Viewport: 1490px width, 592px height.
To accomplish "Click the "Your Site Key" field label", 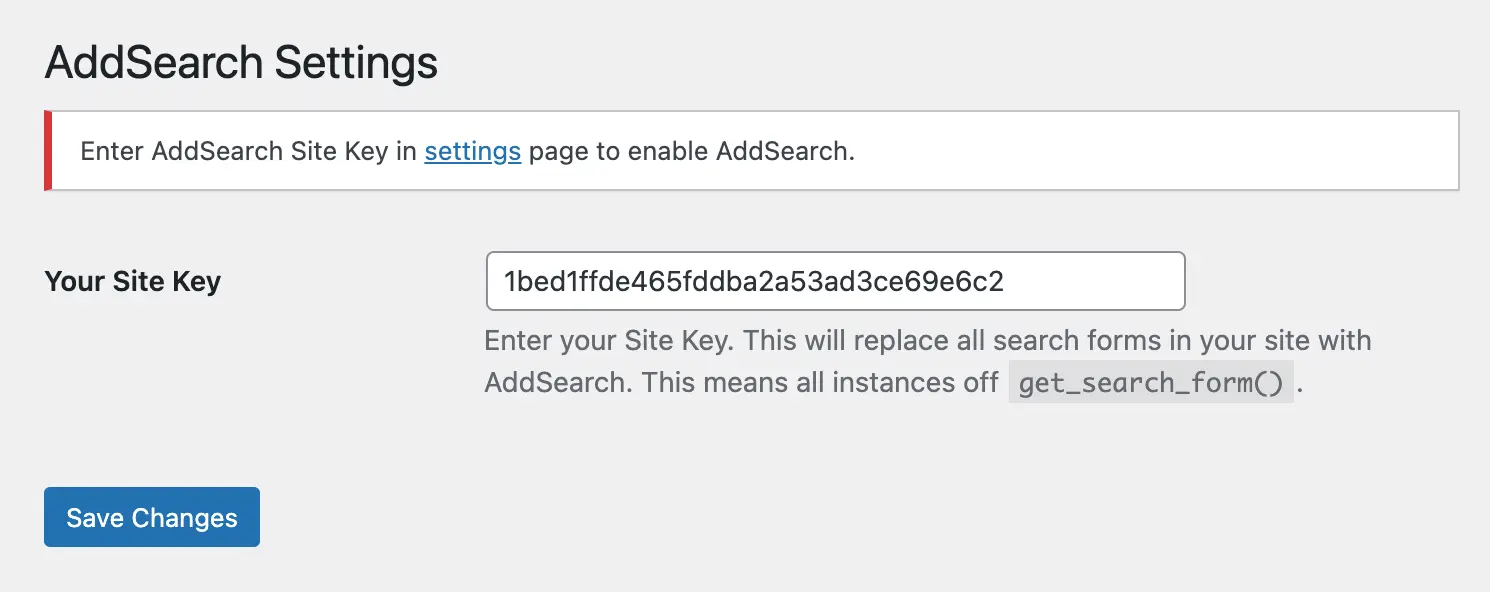I will tap(133, 281).
